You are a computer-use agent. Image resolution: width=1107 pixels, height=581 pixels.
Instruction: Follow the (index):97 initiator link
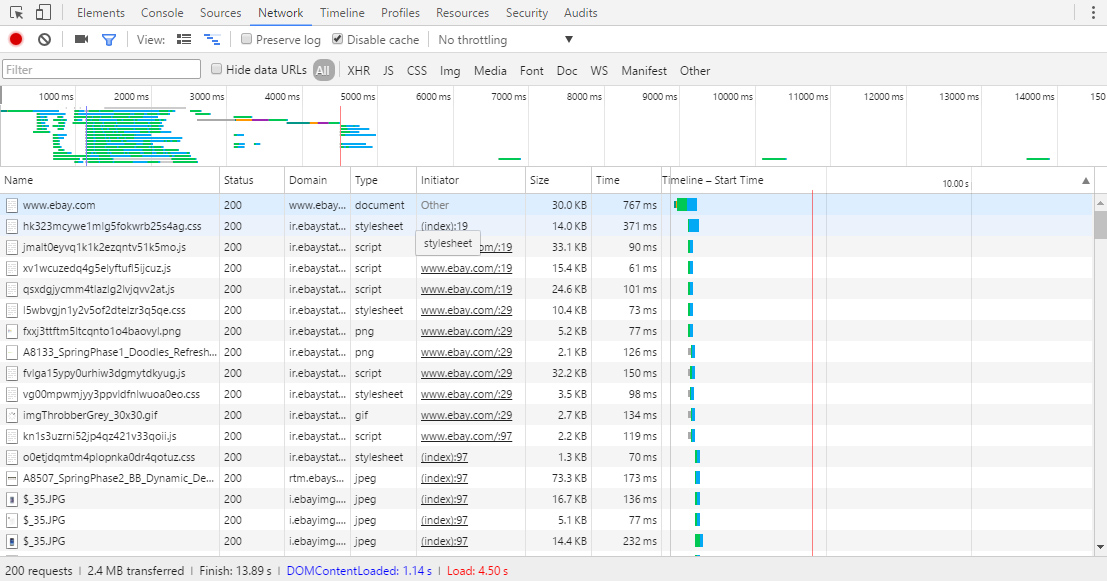(x=444, y=457)
